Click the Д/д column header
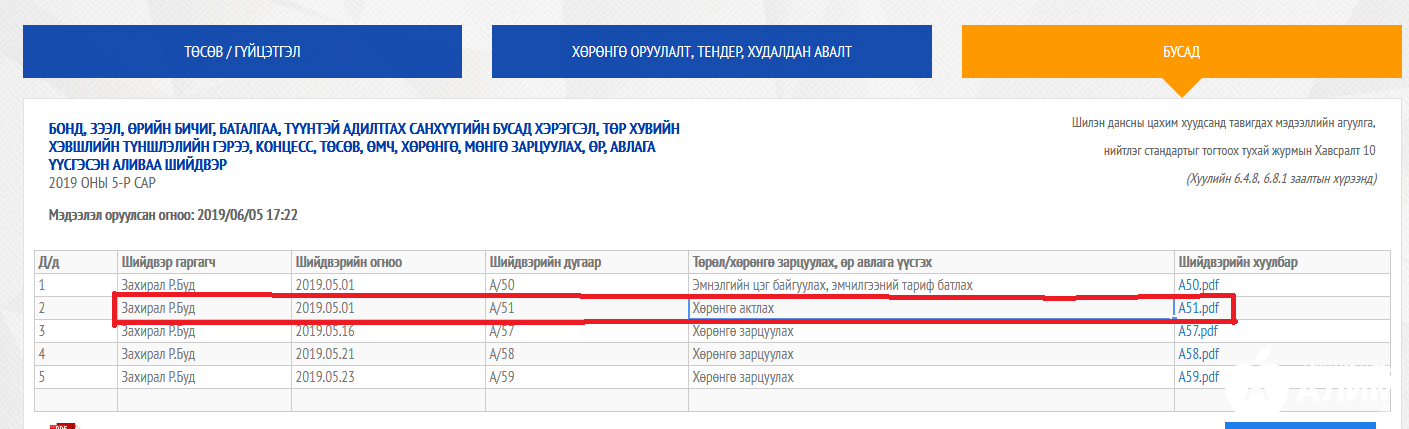Screen dimensions: 1409x429 pyautogui.click(x=48, y=262)
